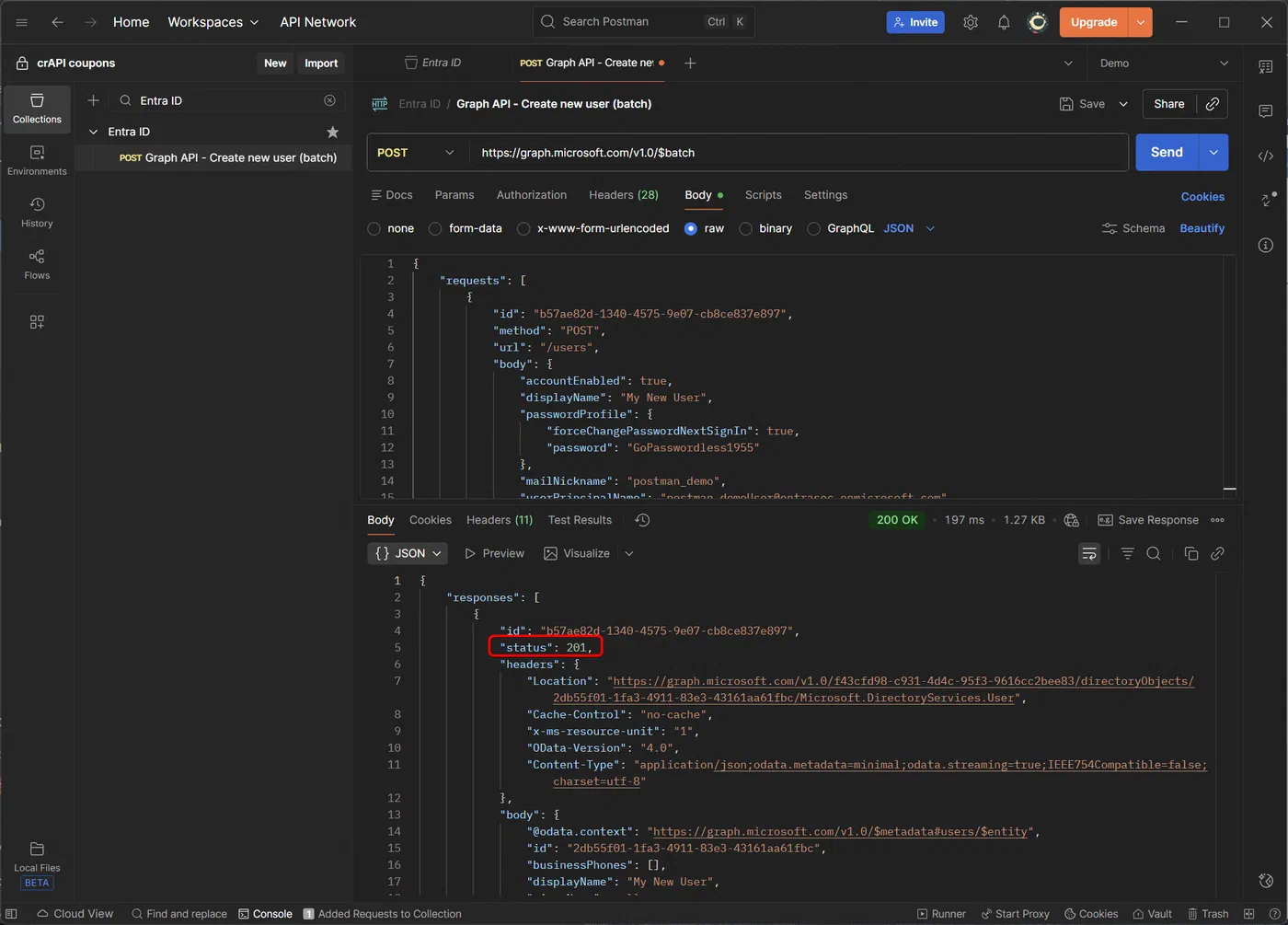The height and width of the screenshot is (925, 1288).
Task: Select the binary body type
Action: click(765, 228)
